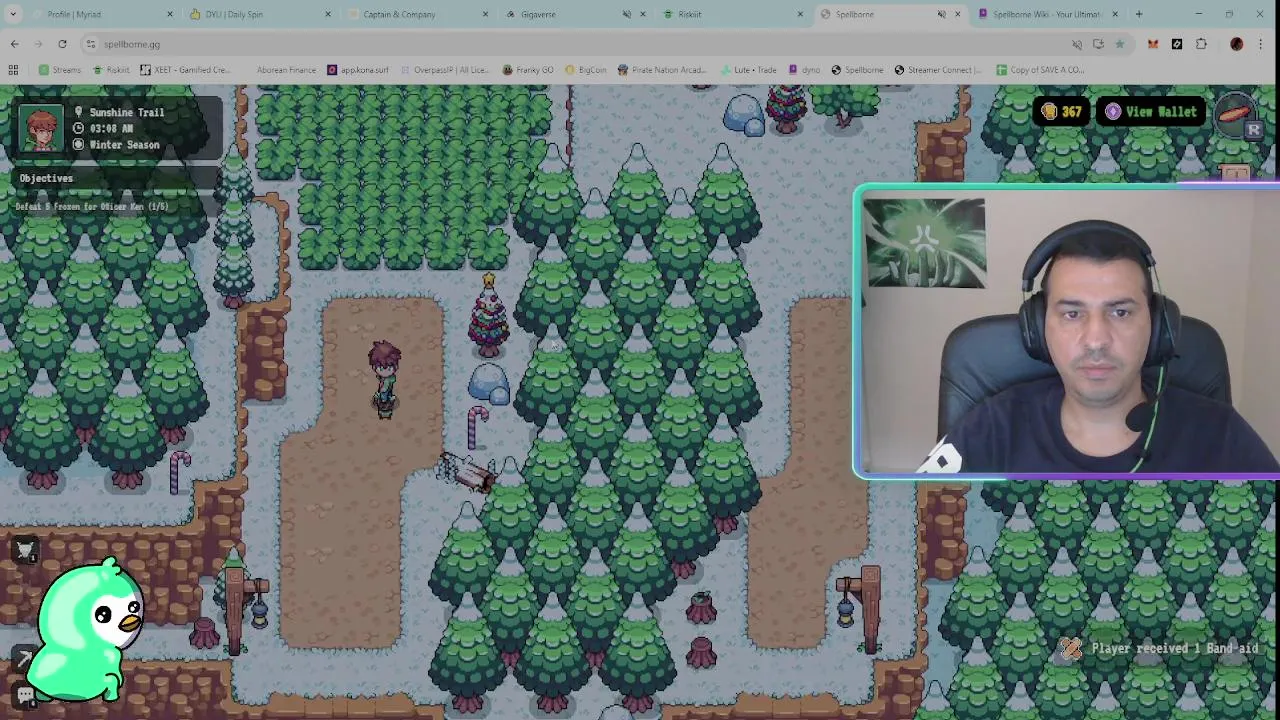
Task: Click the gold coin balance showing 367
Action: click(1062, 112)
